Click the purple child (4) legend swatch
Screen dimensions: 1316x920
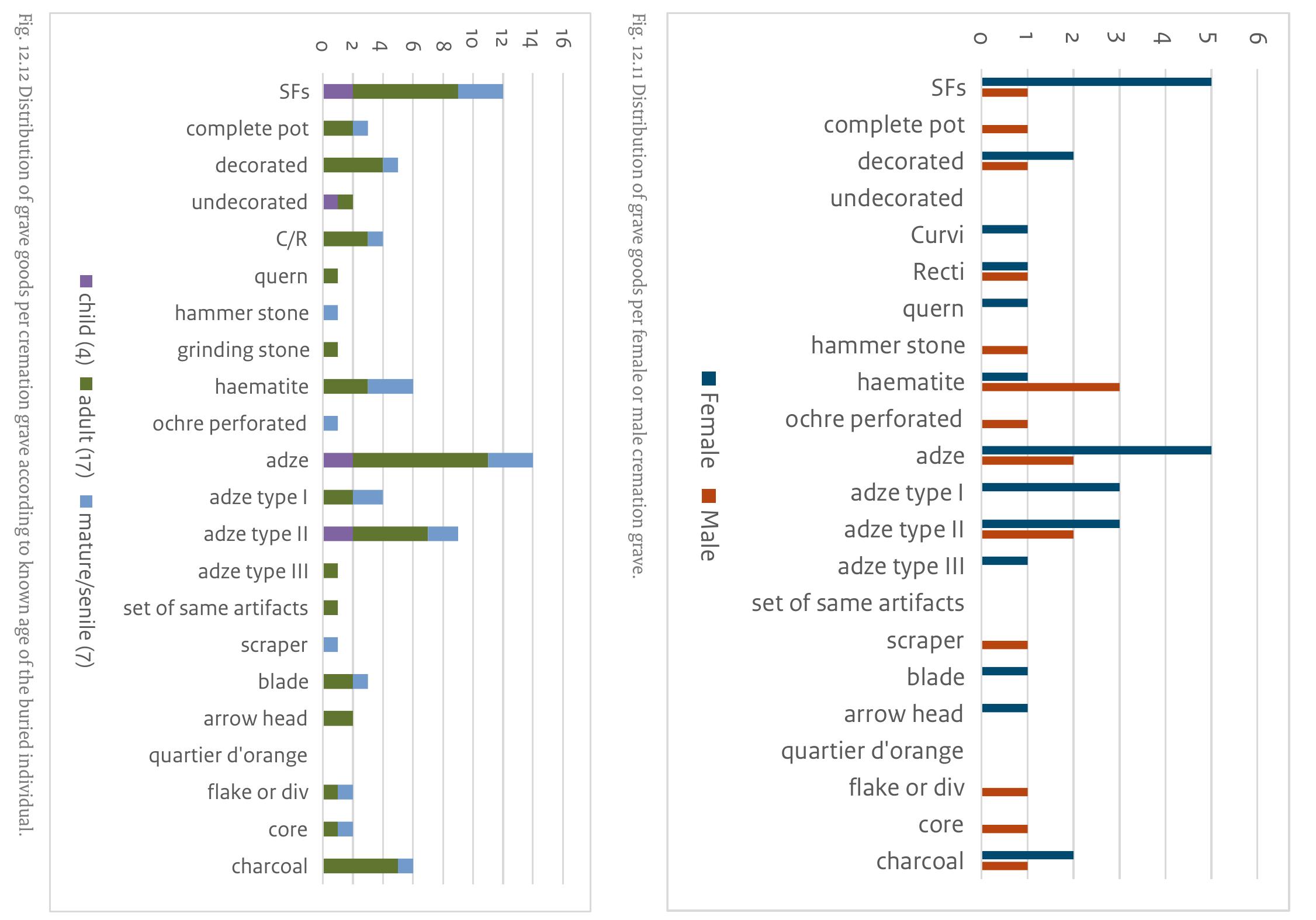click(86, 281)
